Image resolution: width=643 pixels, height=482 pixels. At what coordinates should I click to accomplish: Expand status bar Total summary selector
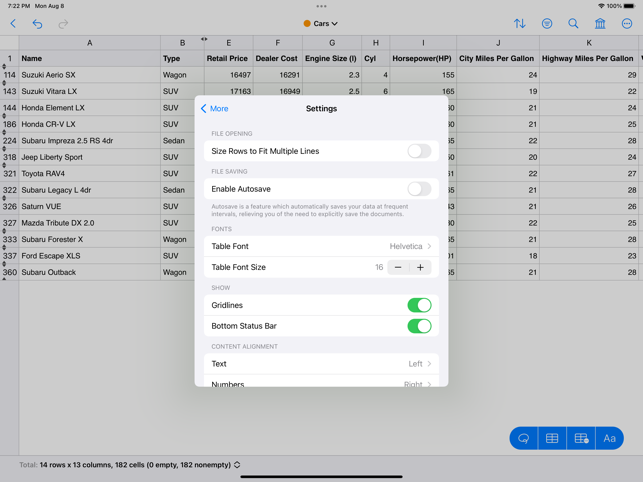(x=237, y=465)
